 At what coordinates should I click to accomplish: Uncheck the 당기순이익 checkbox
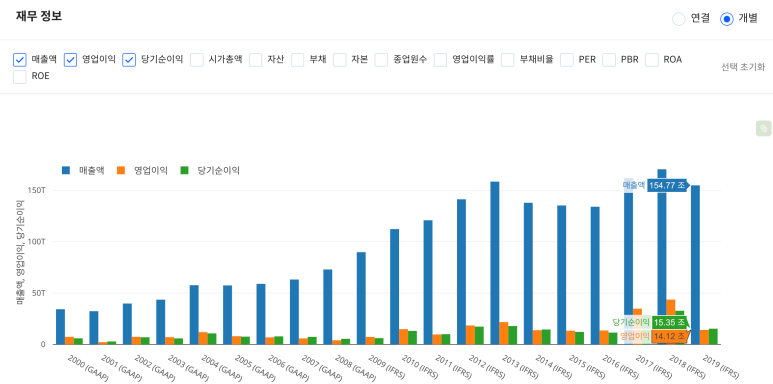pos(129,60)
